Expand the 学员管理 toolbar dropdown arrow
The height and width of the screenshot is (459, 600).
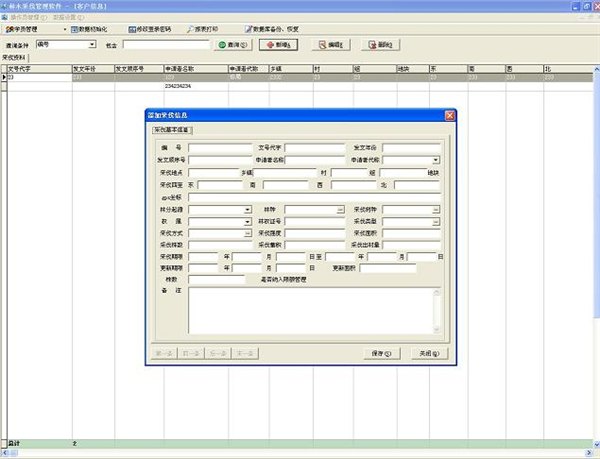pyautogui.click(x=65, y=29)
